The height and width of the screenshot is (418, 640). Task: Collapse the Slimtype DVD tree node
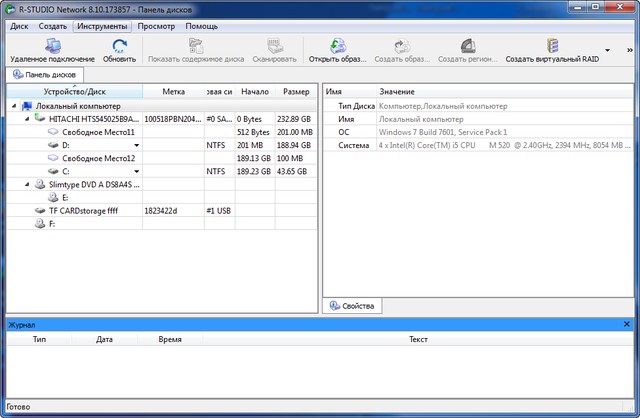[25, 184]
